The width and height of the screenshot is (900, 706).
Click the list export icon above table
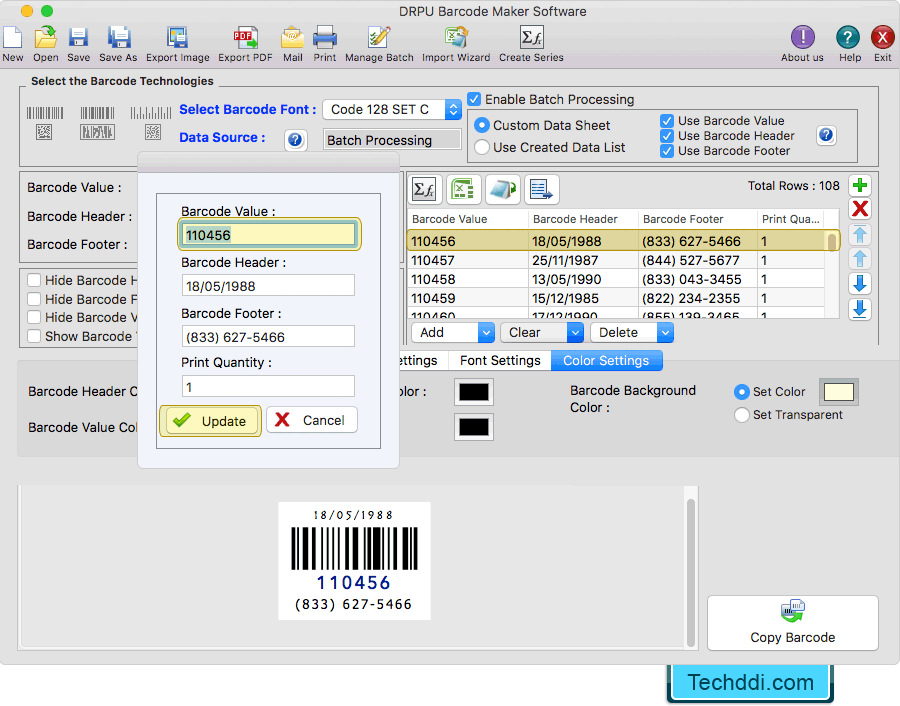pyautogui.click(x=541, y=189)
